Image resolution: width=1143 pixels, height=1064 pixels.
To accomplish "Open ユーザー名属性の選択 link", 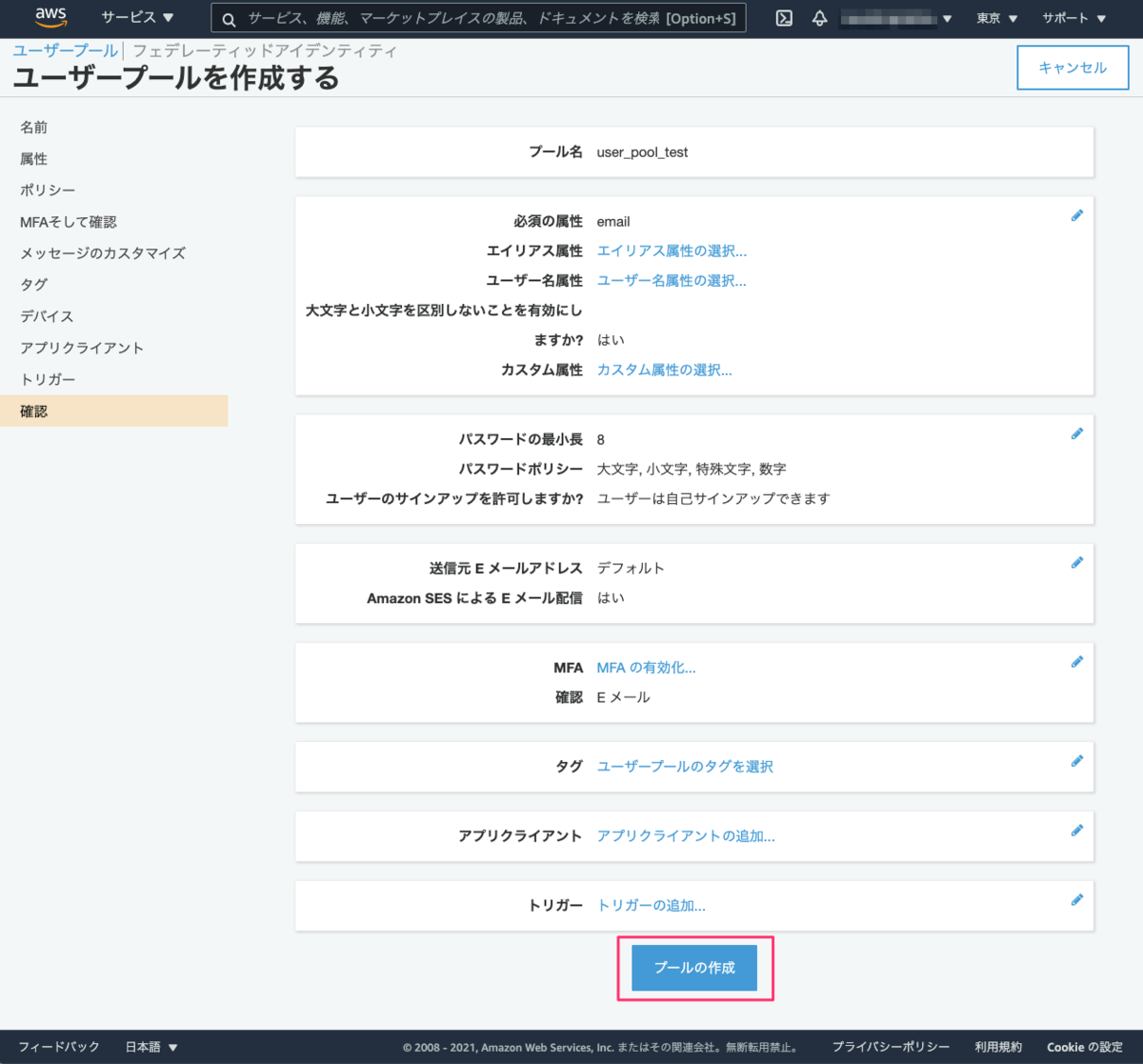I will [672, 280].
